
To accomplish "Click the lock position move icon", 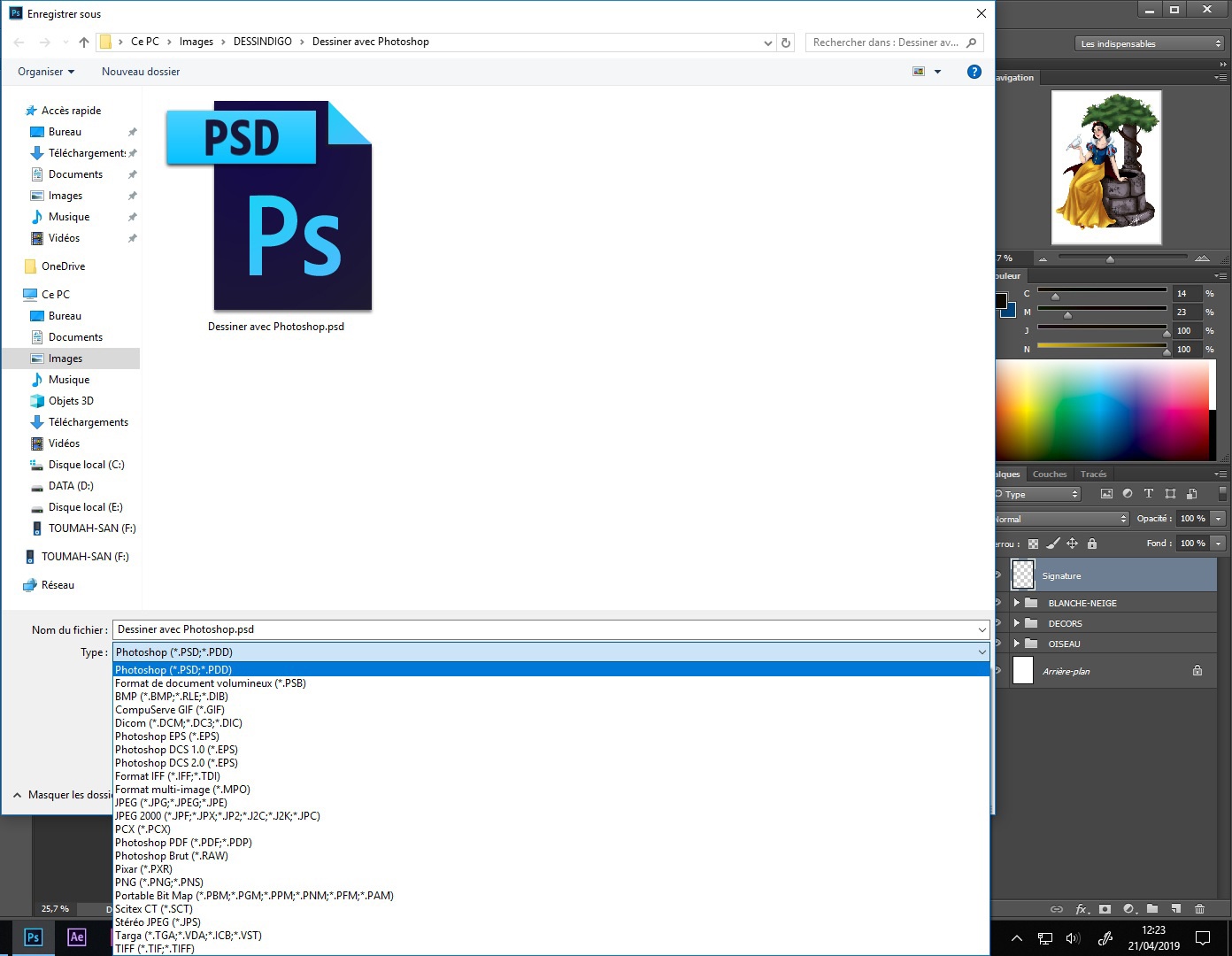I will [1072, 544].
